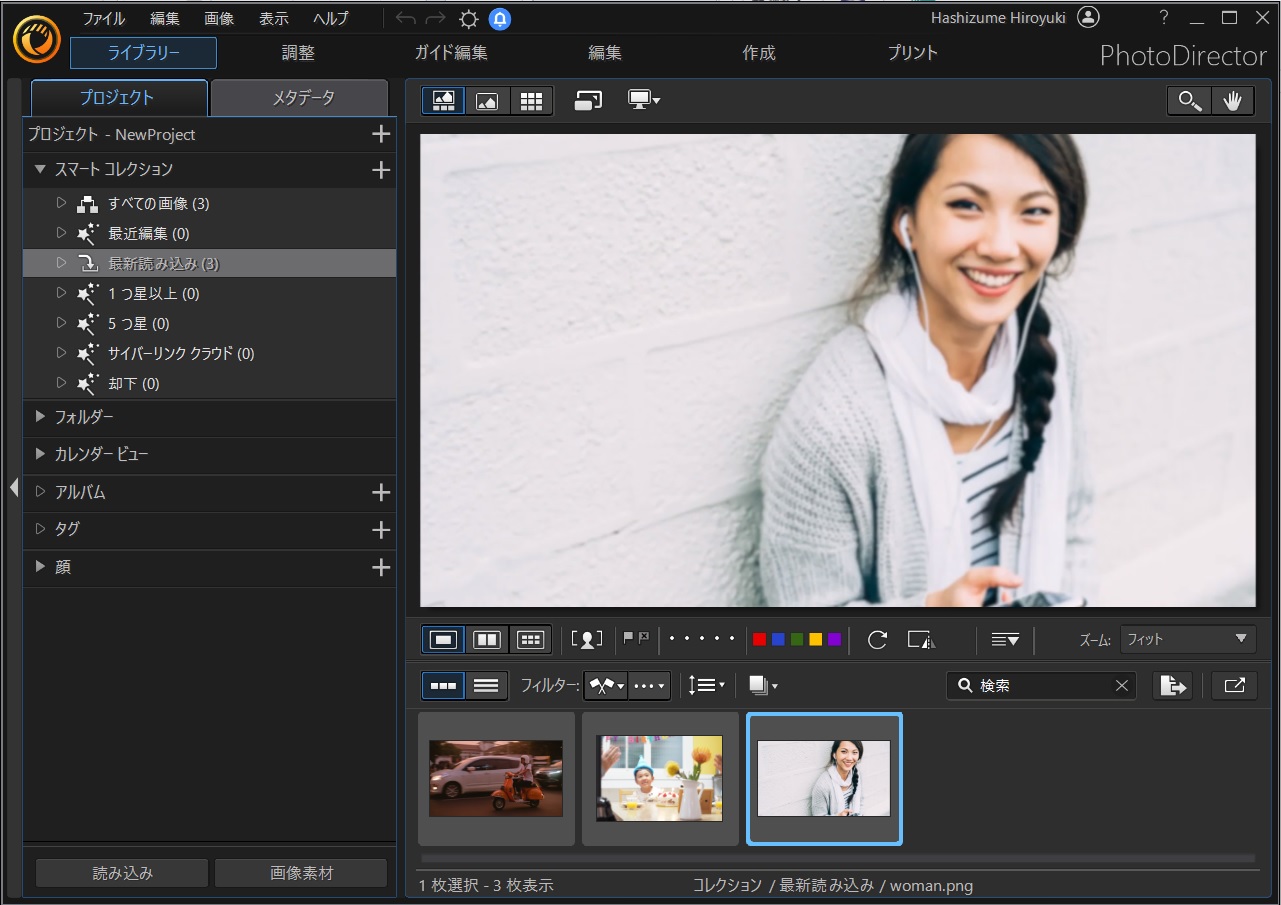Click the 読み込み button
Screen dimensions: 1281x905
122,873
